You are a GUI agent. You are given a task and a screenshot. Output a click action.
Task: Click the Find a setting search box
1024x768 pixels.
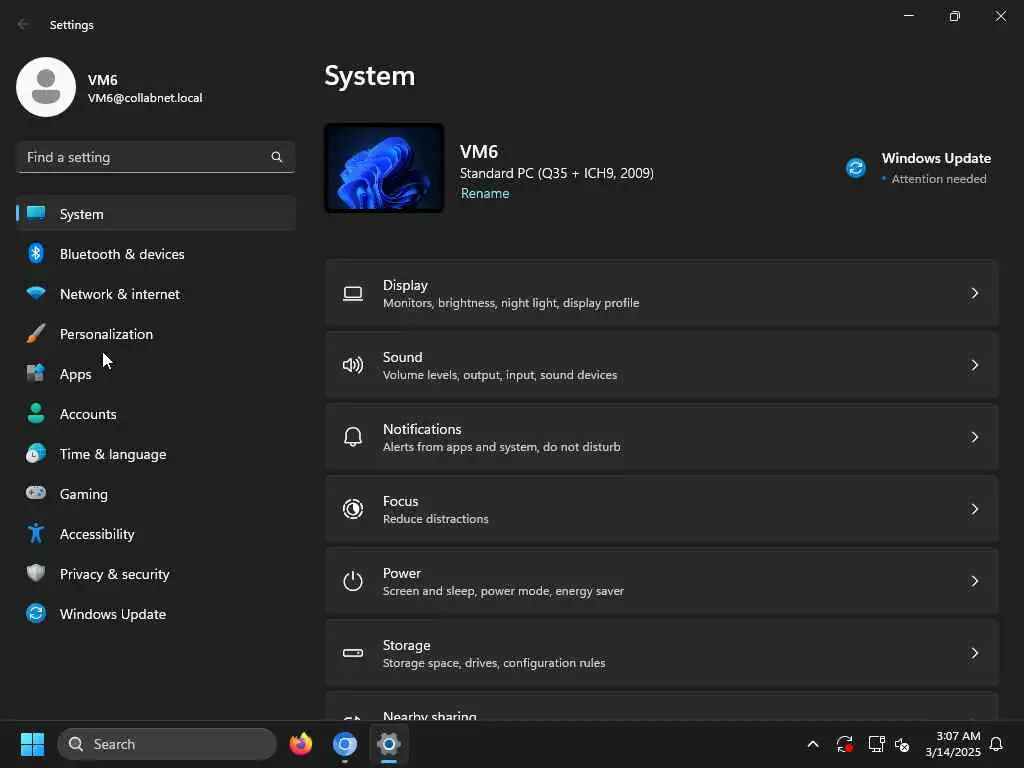click(x=155, y=157)
